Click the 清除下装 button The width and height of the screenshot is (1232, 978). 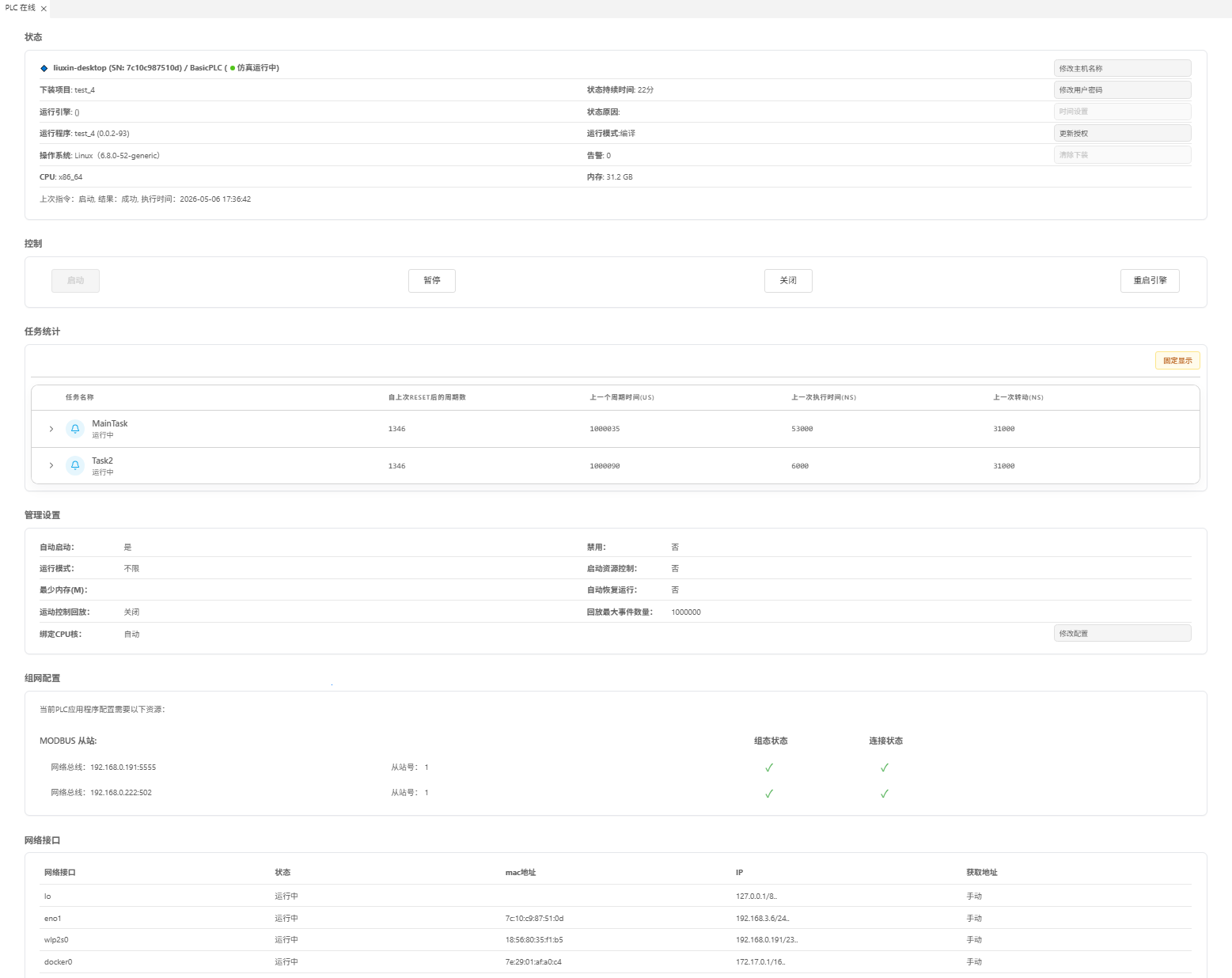(1122, 155)
